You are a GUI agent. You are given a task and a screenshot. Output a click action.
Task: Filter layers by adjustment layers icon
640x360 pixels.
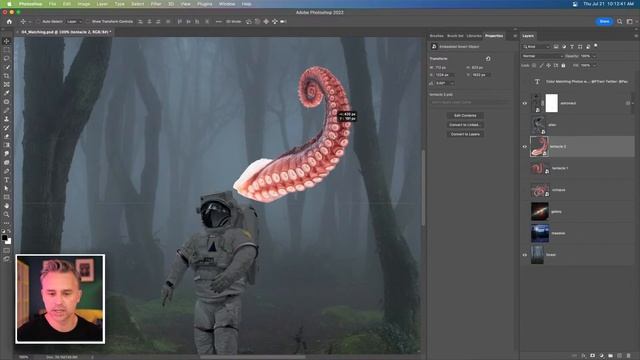(564, 47)
